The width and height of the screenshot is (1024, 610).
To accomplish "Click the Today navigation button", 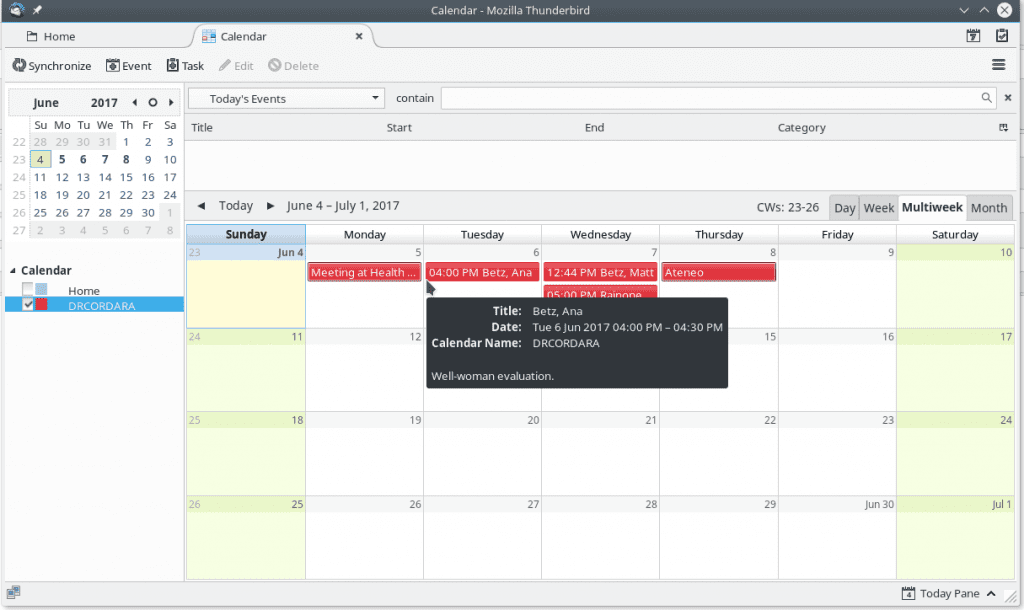I will point(236,206).
